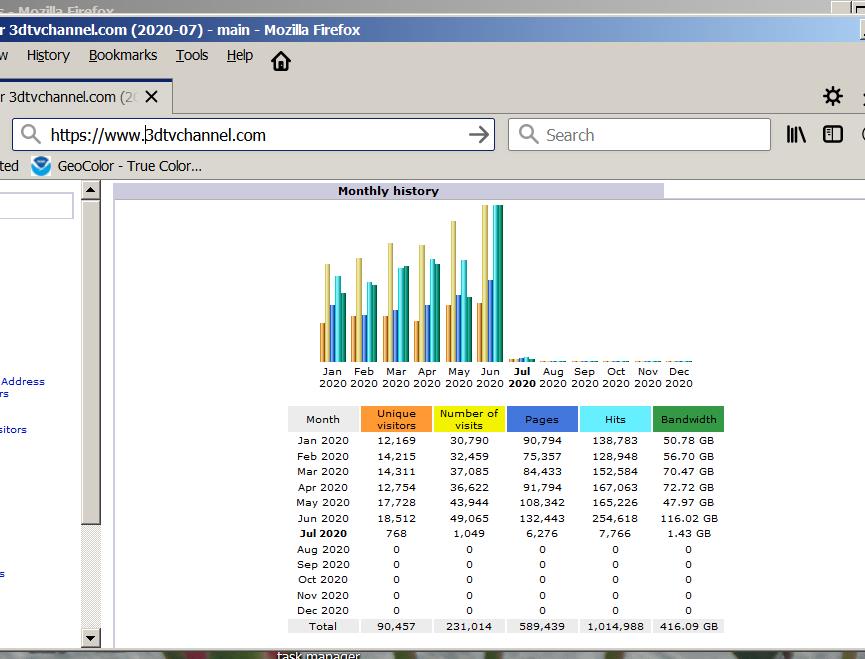865x659 pixels.
Task: Click the green Bandwidth header cell
Action: [x=688, y=419]
